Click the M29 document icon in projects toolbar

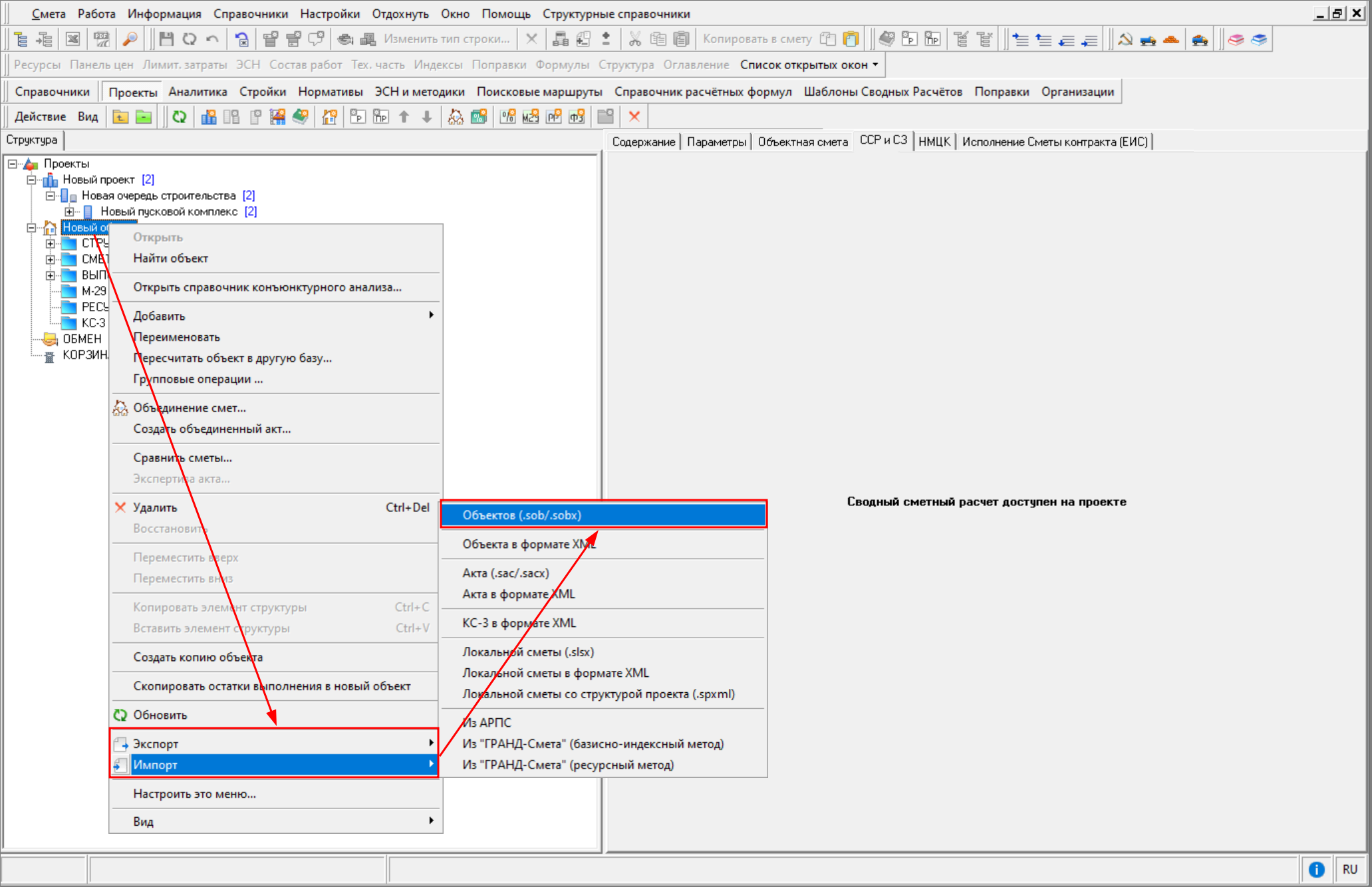(x=531, y=117)
